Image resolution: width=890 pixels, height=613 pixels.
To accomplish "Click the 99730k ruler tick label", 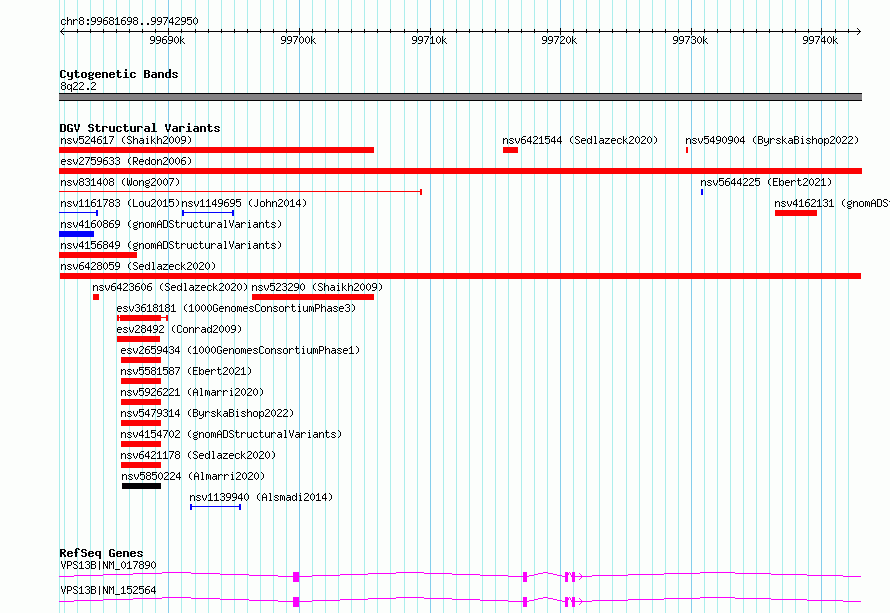I will pos(690,40).
